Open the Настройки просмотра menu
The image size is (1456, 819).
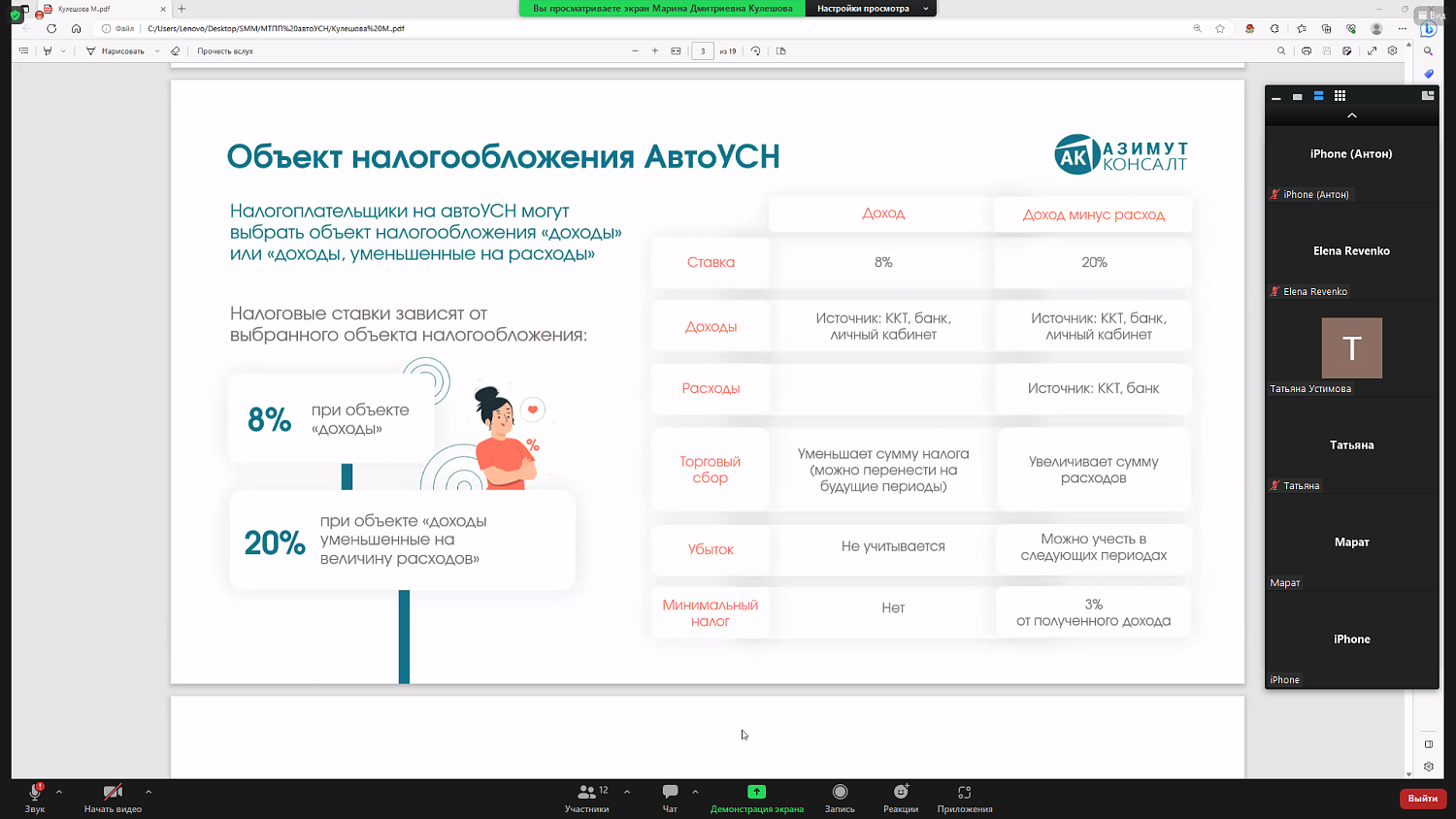(863, 9)
